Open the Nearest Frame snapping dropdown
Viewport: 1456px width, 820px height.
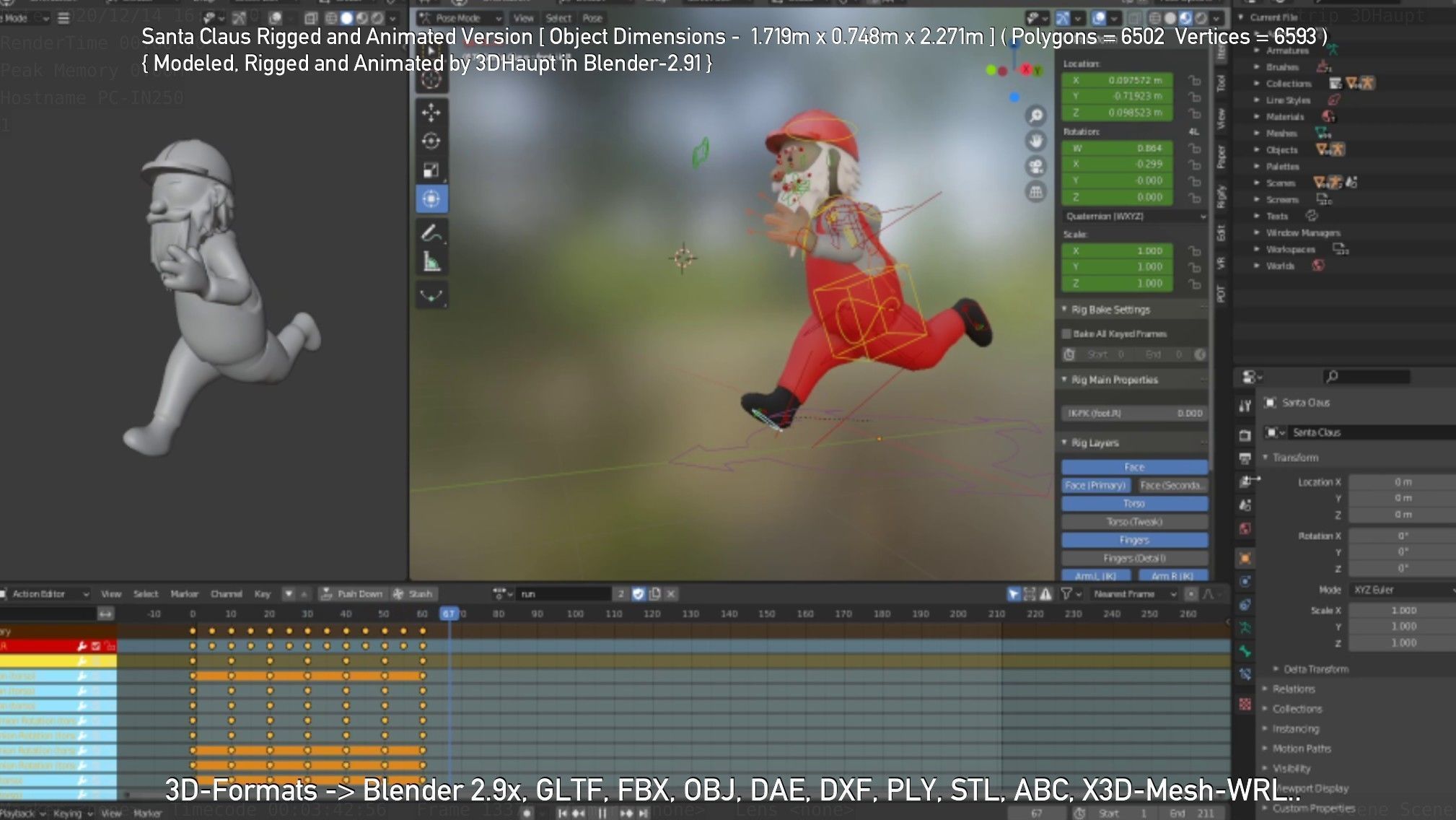(1133, 593)
